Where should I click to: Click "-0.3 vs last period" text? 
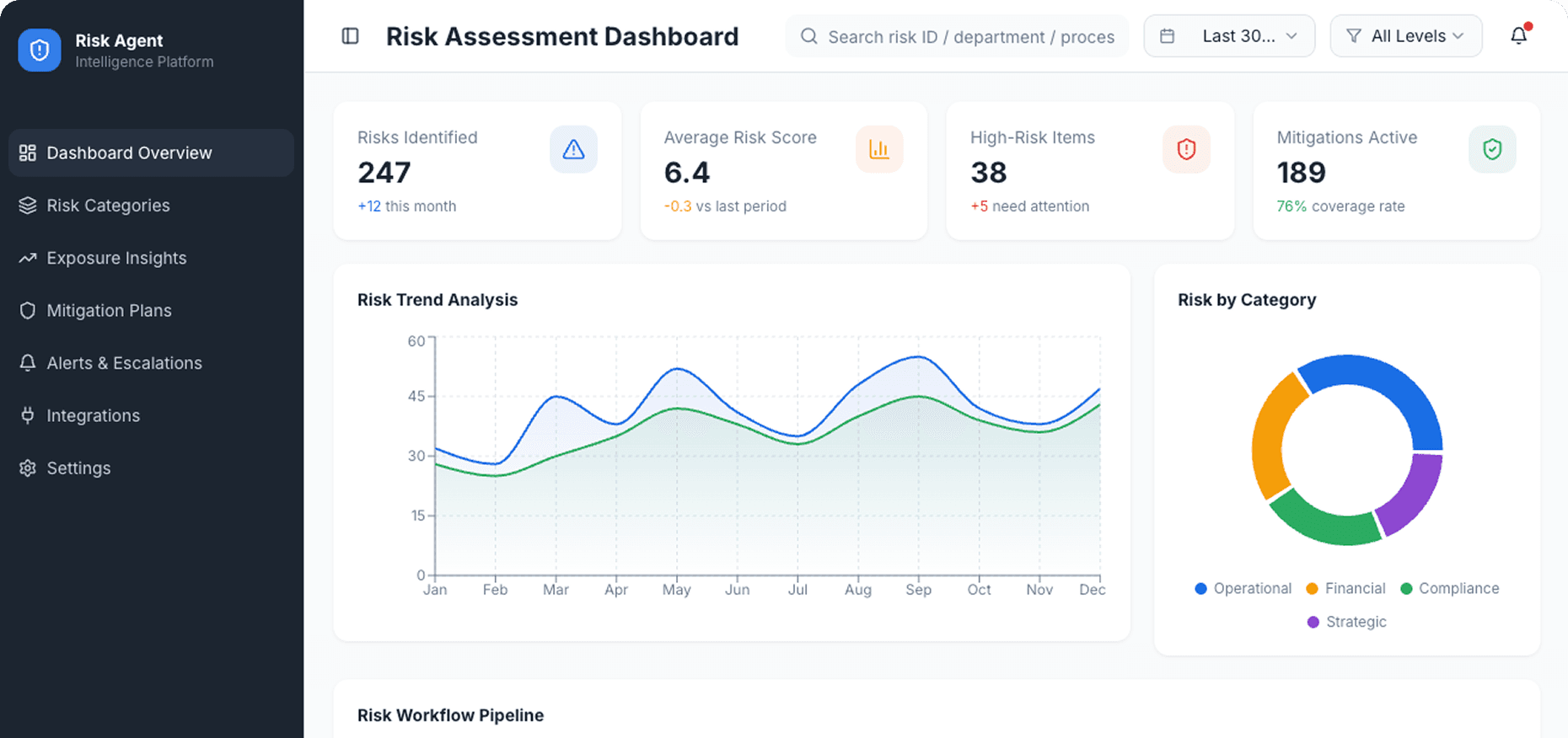[x=725, y=206]
